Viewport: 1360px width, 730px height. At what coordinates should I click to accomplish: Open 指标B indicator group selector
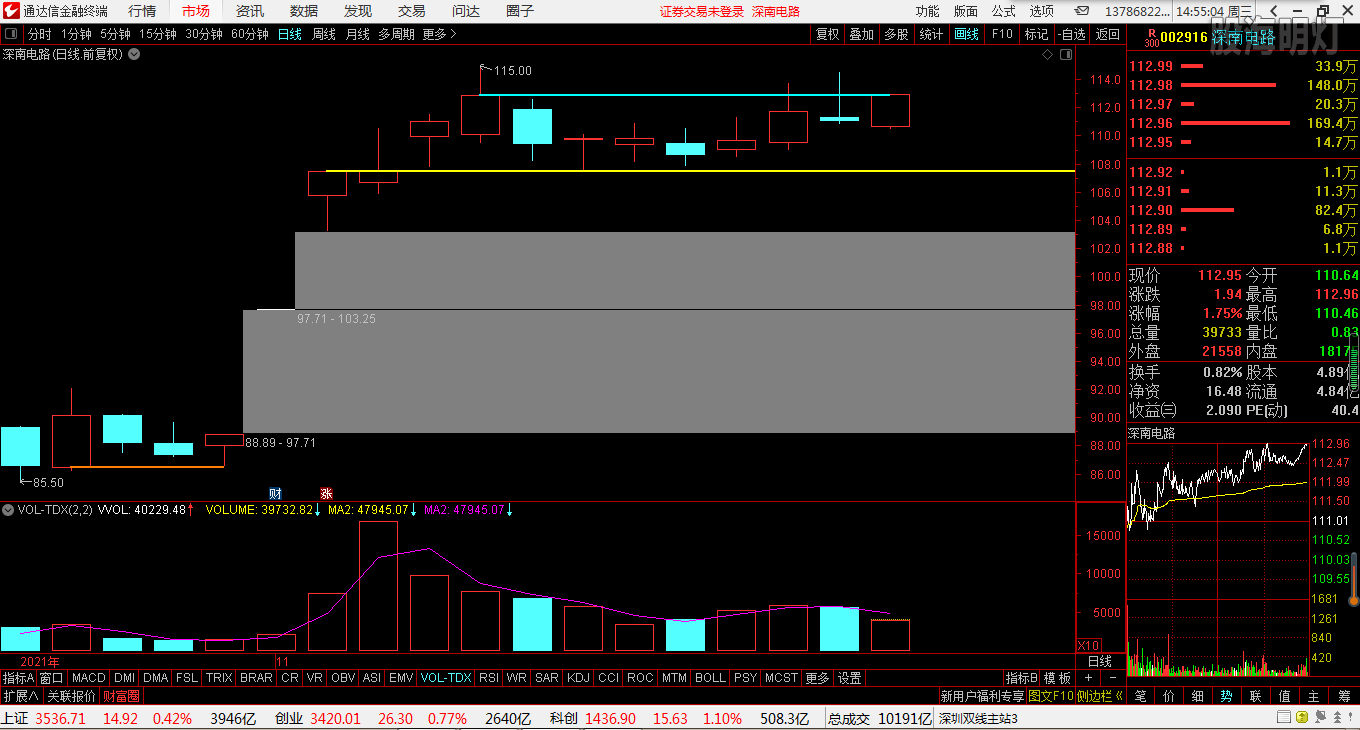[1022, 677]
